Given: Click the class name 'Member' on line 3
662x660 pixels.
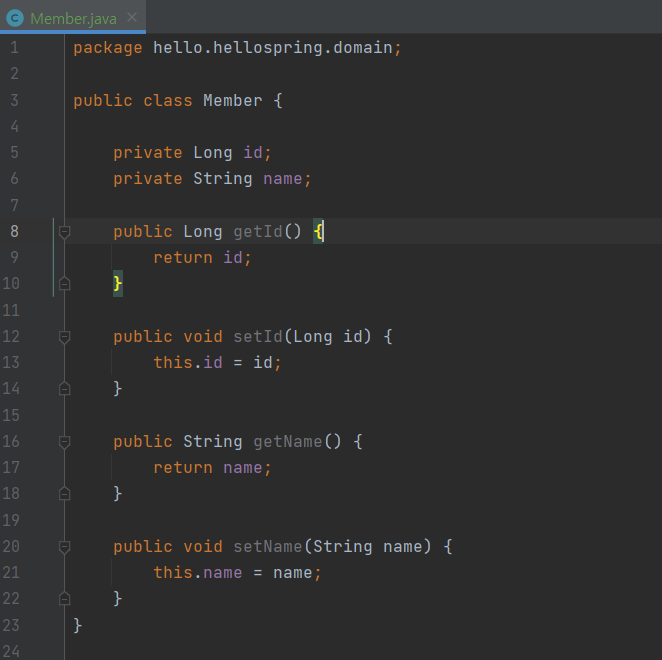Looking at the screenshot, I should [233, 100].
